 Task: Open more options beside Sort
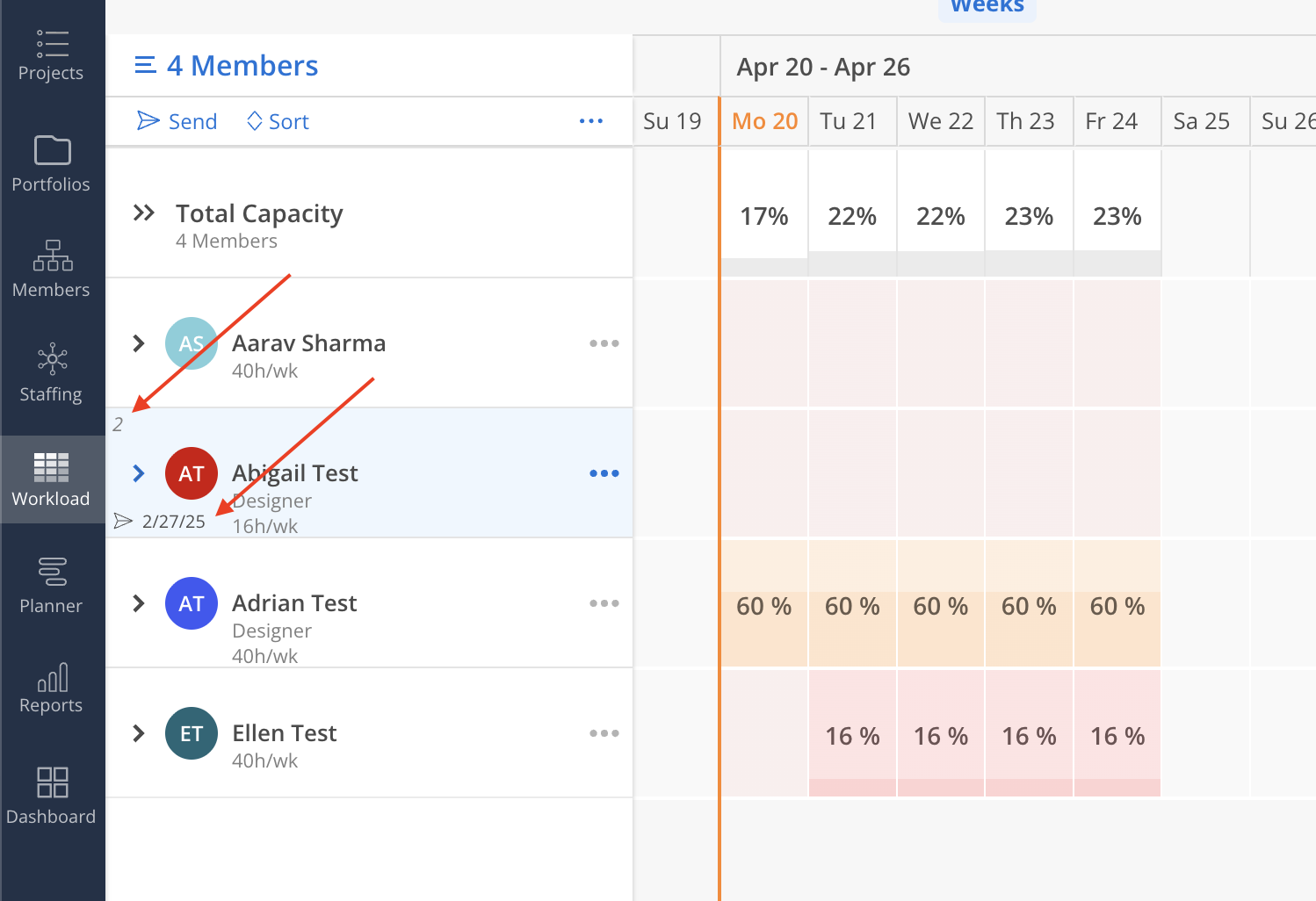click(x=591, y=121)
